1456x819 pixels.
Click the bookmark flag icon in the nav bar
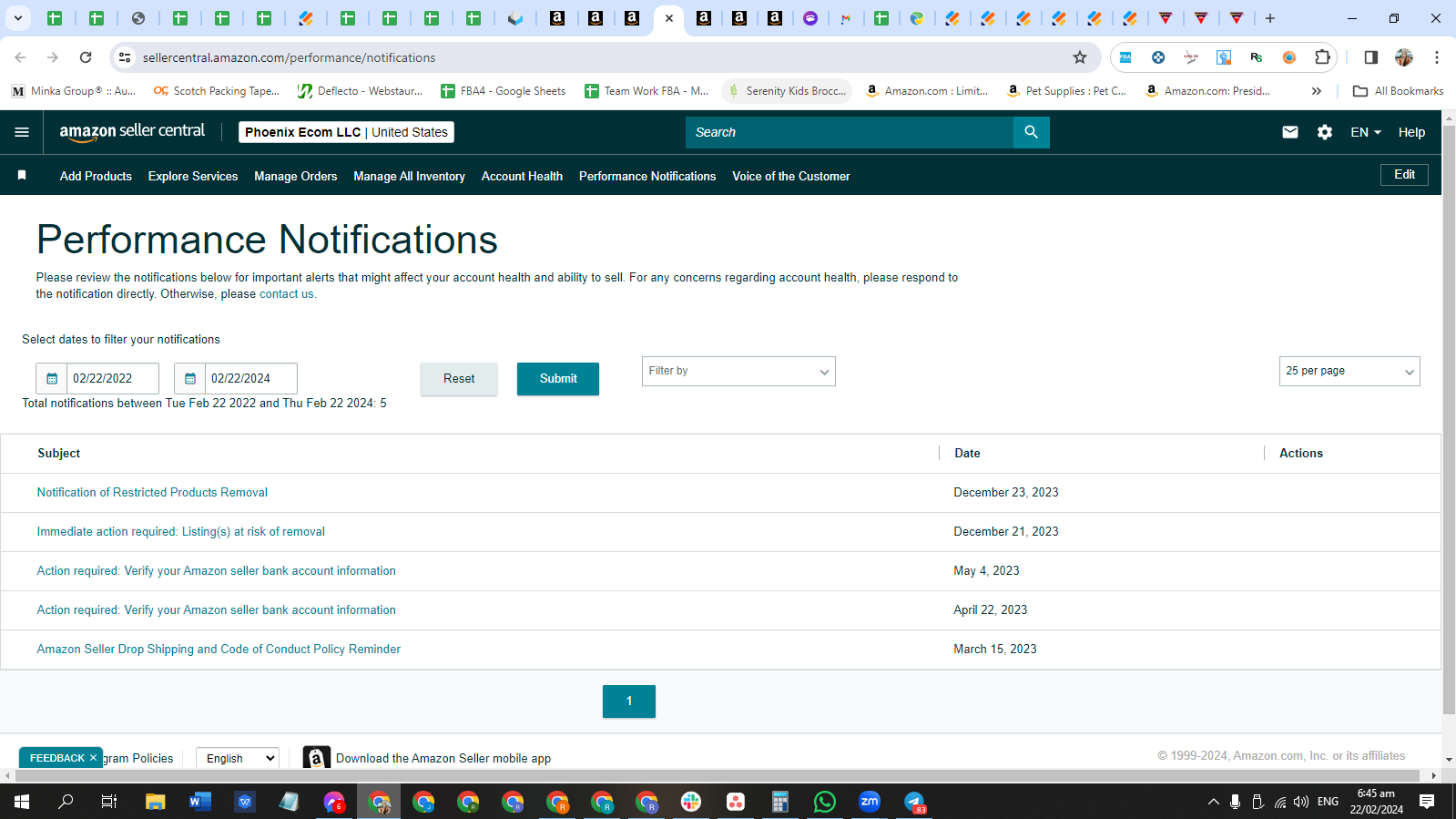coord(22,175)
